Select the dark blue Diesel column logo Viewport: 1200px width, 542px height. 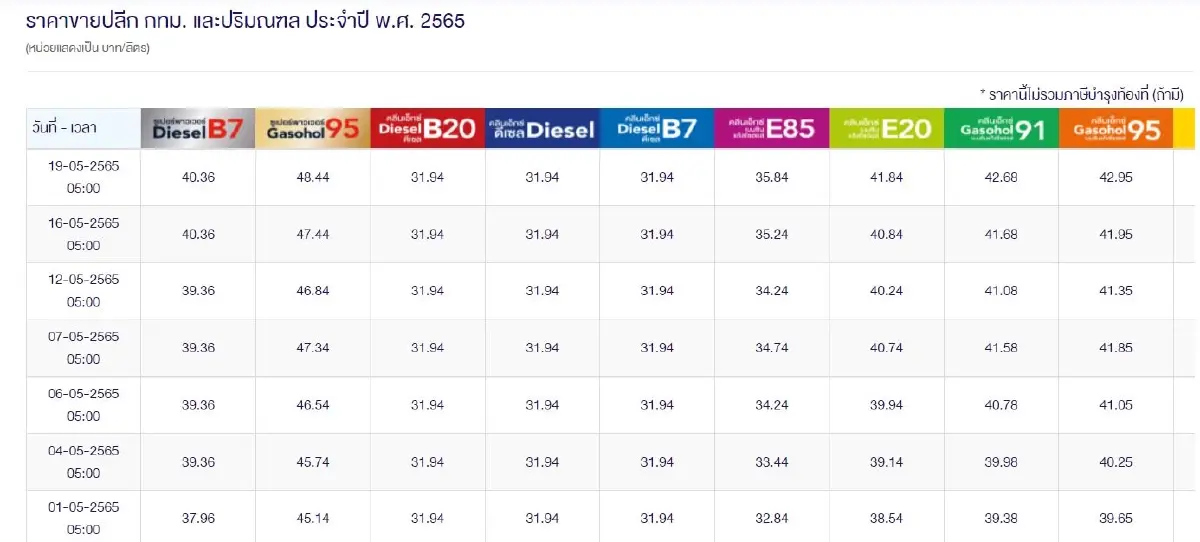[543, 128]
